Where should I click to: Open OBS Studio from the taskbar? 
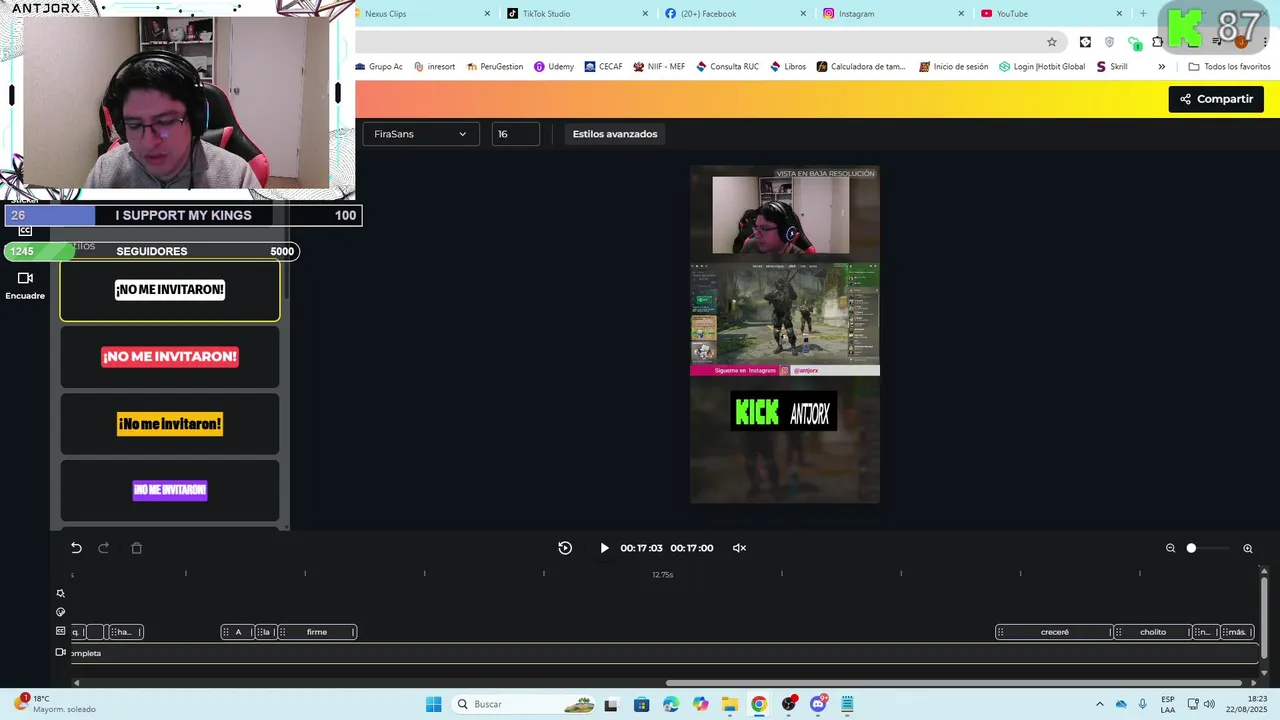click(x=789, y=704)
